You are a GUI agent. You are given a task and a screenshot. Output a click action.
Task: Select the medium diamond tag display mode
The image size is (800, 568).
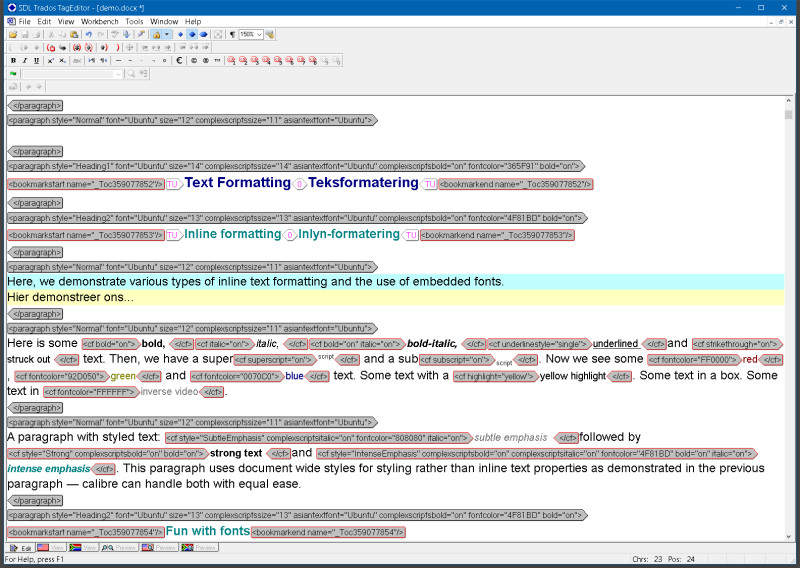[192, 35]
